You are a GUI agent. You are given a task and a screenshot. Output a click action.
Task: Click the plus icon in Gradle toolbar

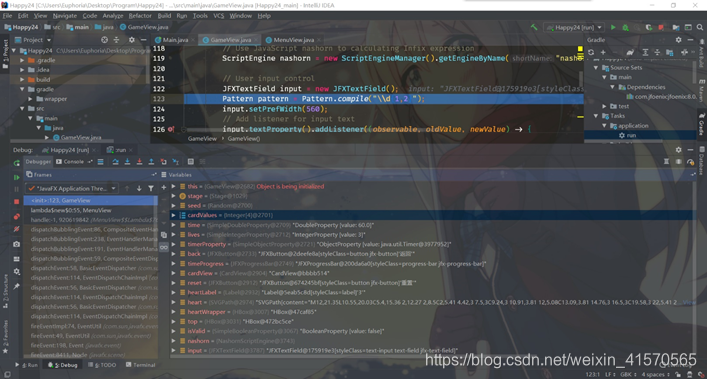tap(603, 52)
